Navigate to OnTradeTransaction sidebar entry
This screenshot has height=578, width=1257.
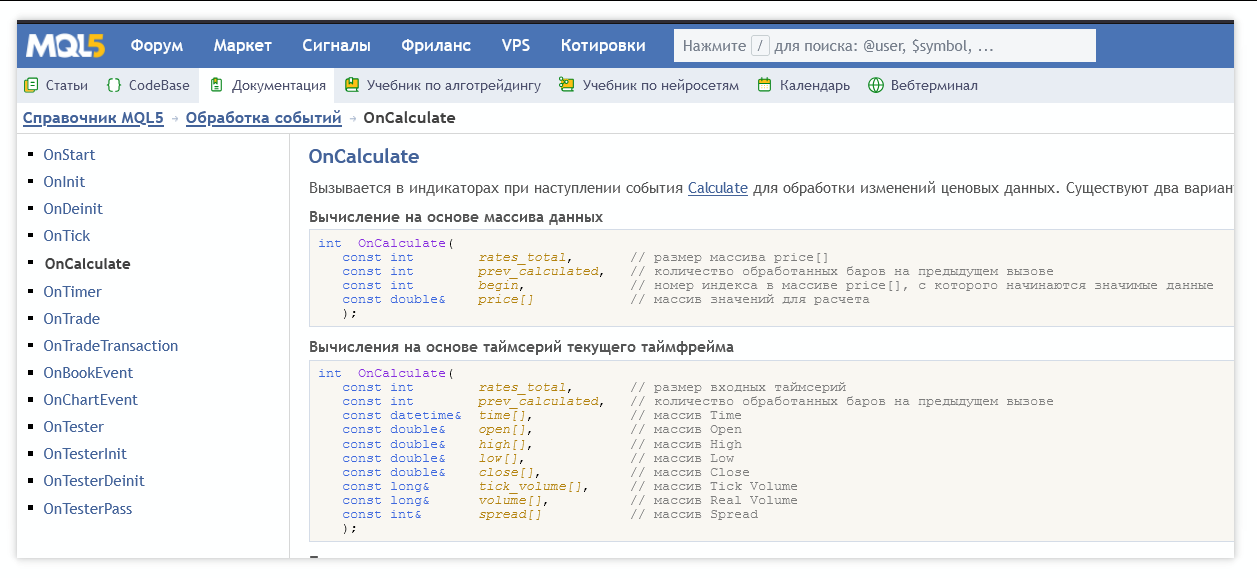pos(111,346)
